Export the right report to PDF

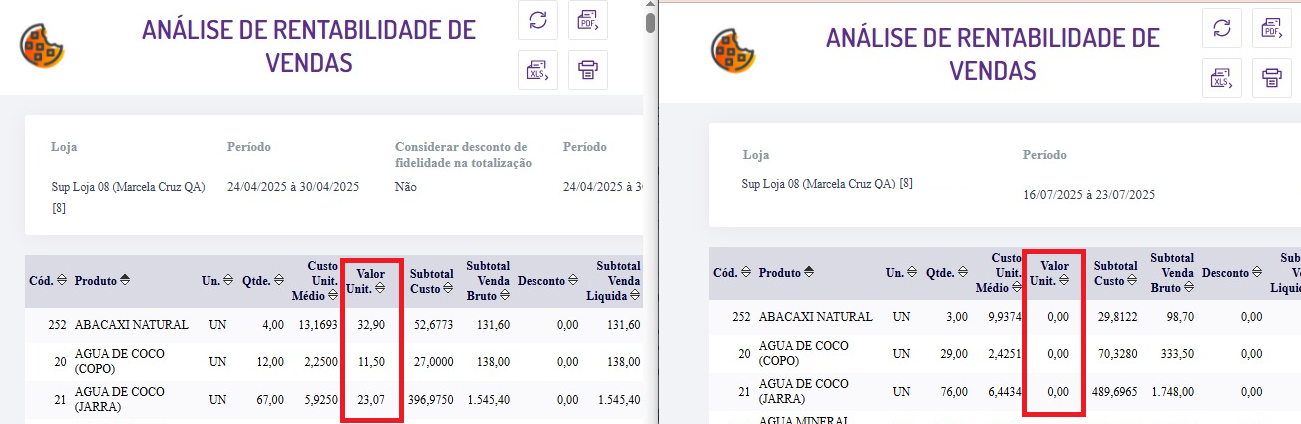click(x=1272, y=28)
